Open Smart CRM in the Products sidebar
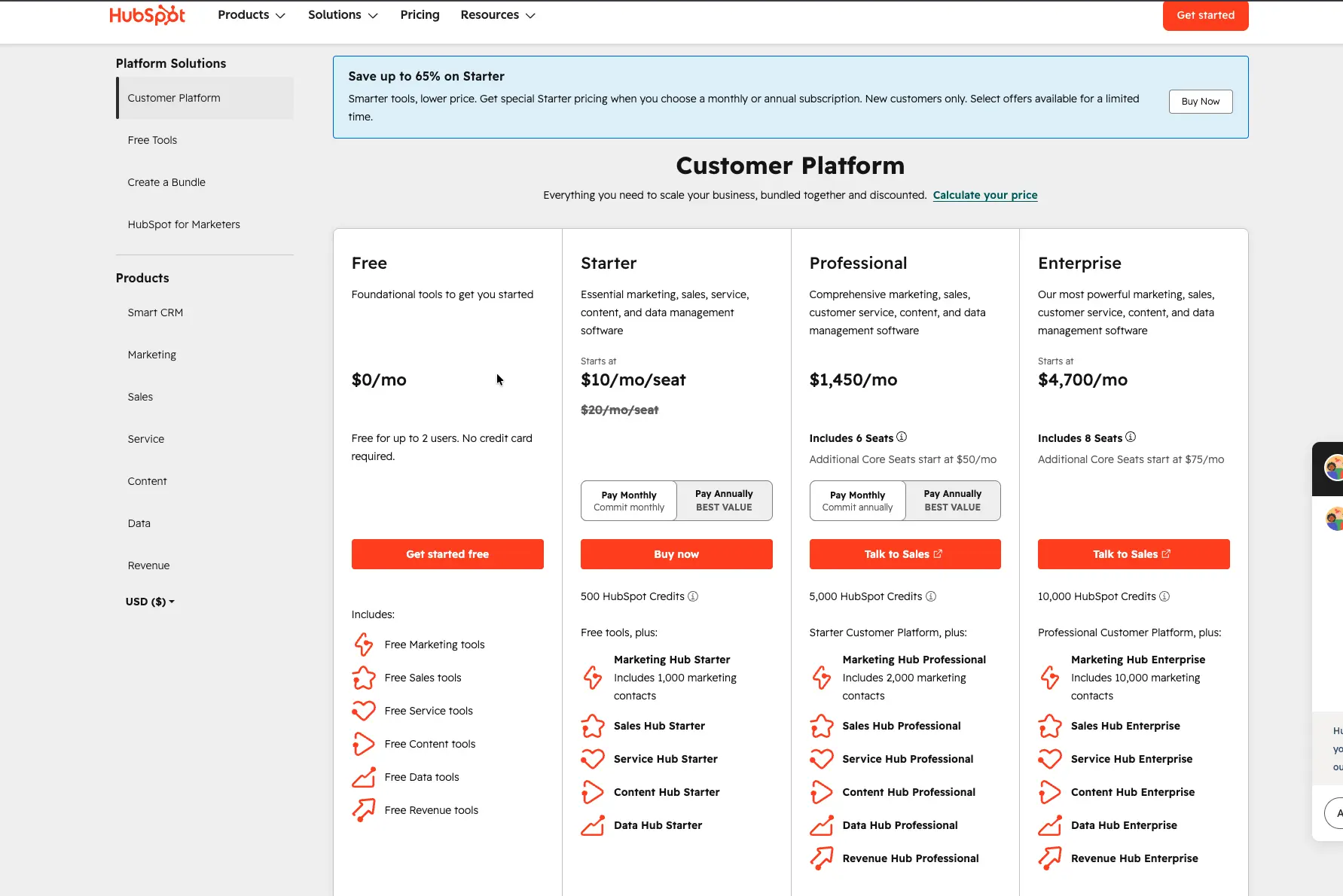The width and height of the screenshot is (1343, 896). pyautogui.click(x=155, y=312)
